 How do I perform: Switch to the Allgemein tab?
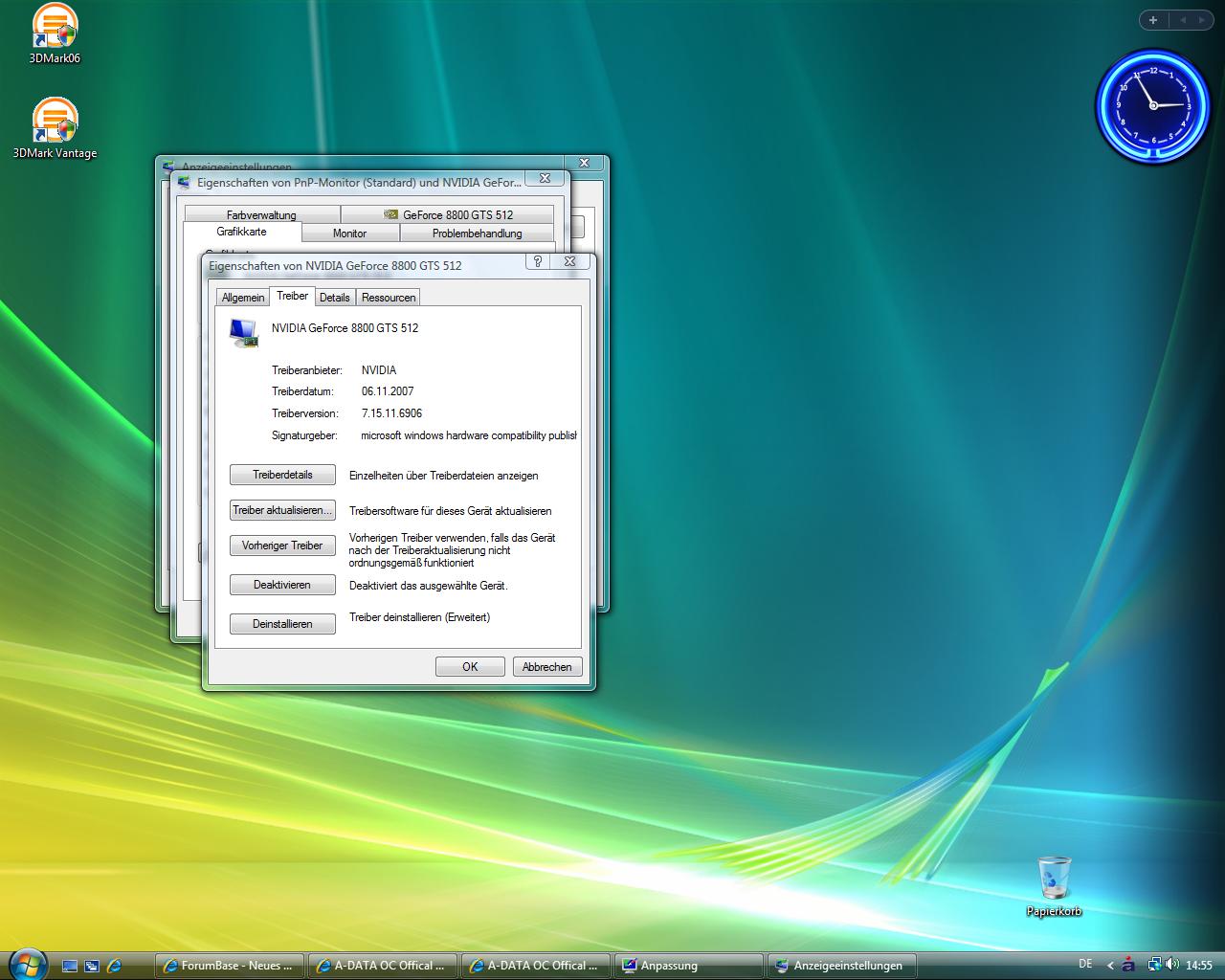243,298
